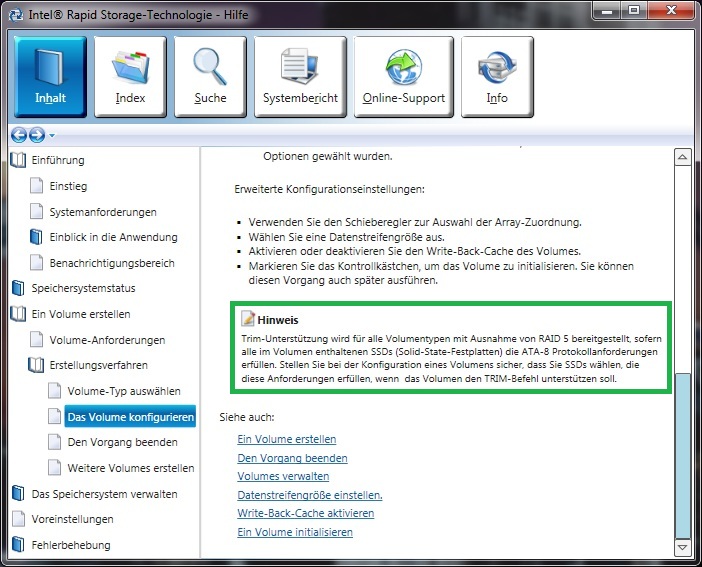Click the scrollbar down arrow
This screenshot has height=567, width=702.
coord(682,547)
